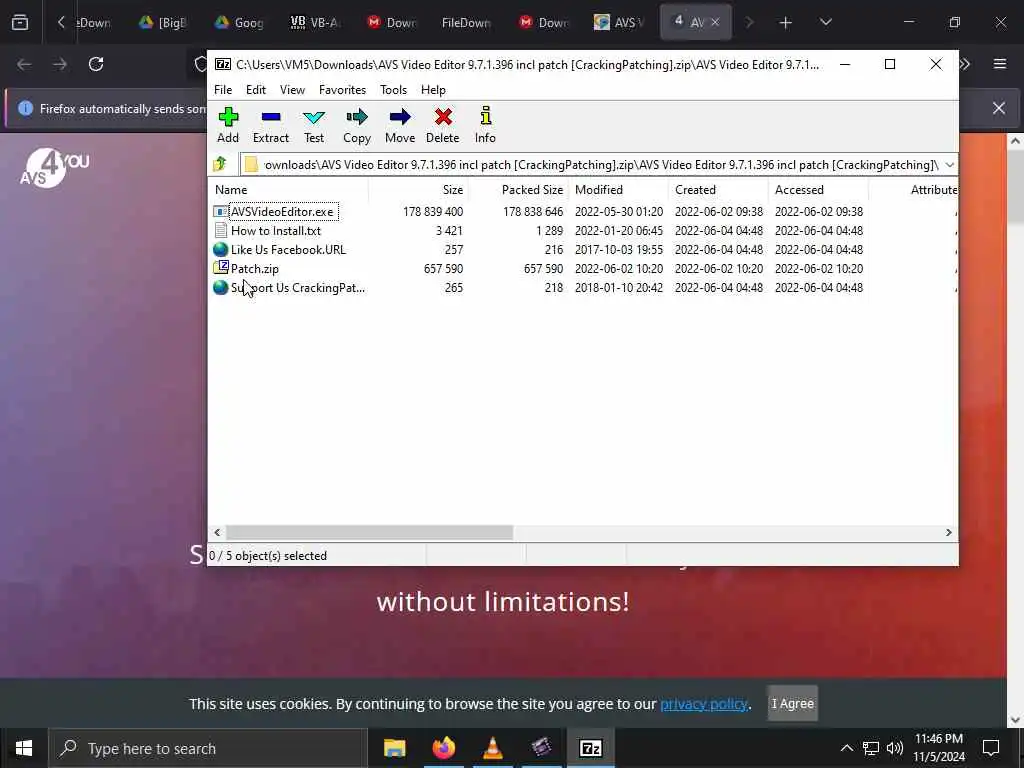Click the taskbar search box
The width and height of the screenshot is (1024, 768).
click(208, 748)
